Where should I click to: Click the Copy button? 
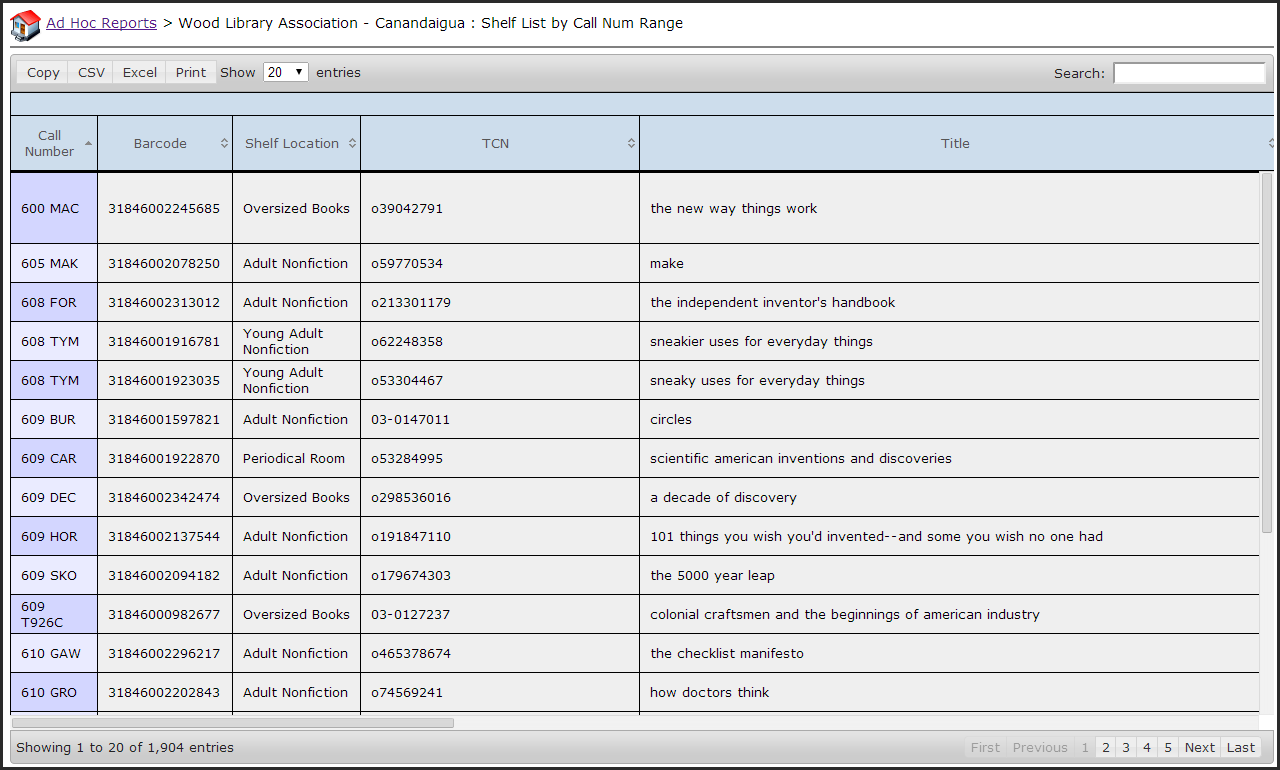coord(43,72)
